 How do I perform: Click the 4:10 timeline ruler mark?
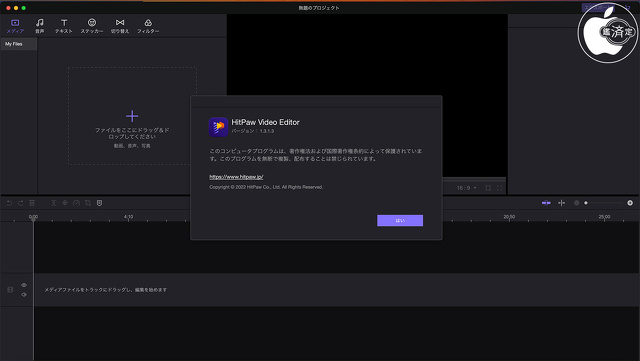click(x=129, y=217)
